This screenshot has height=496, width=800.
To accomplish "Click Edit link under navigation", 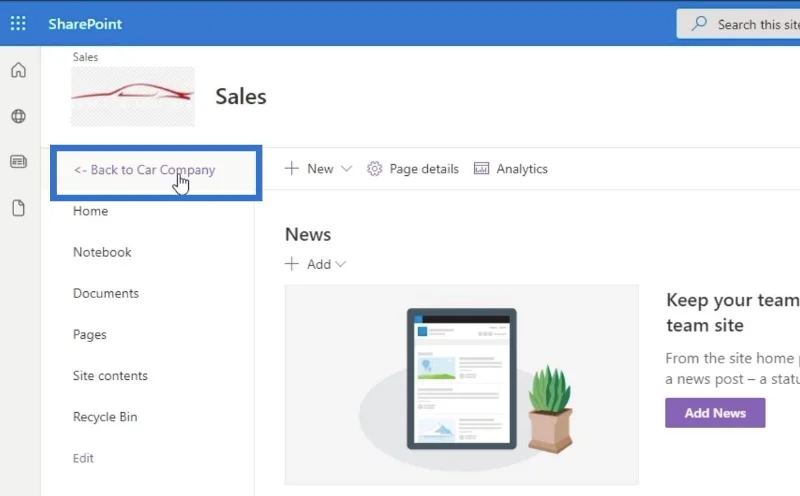I will tap(83, 458).
